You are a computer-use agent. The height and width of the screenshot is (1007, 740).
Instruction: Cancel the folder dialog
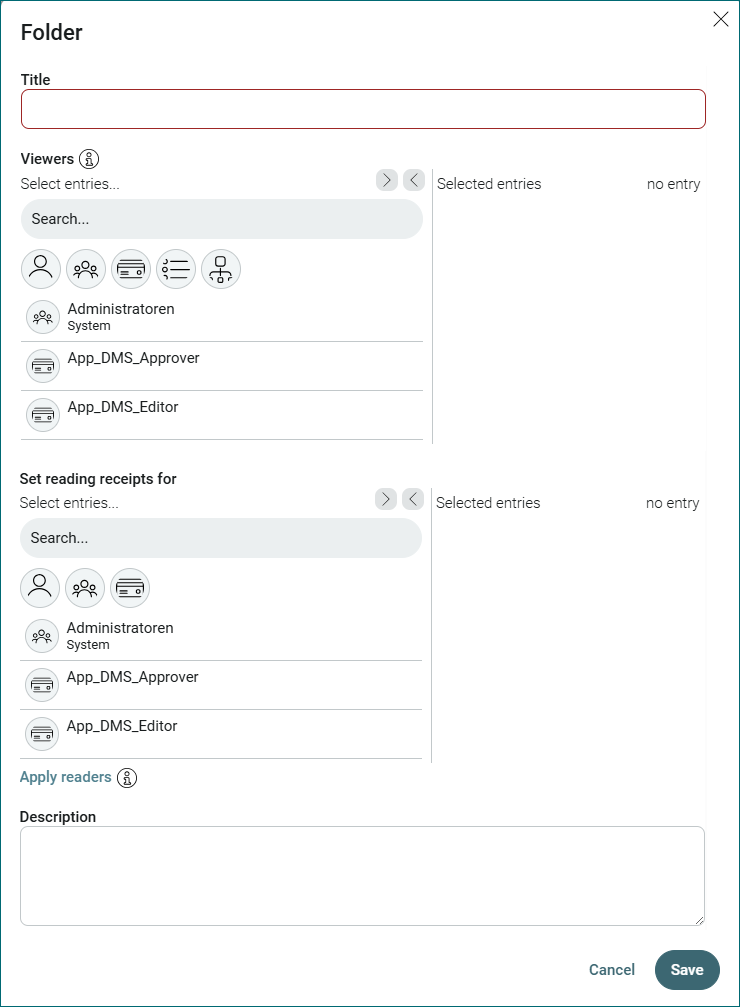[612, 970]
